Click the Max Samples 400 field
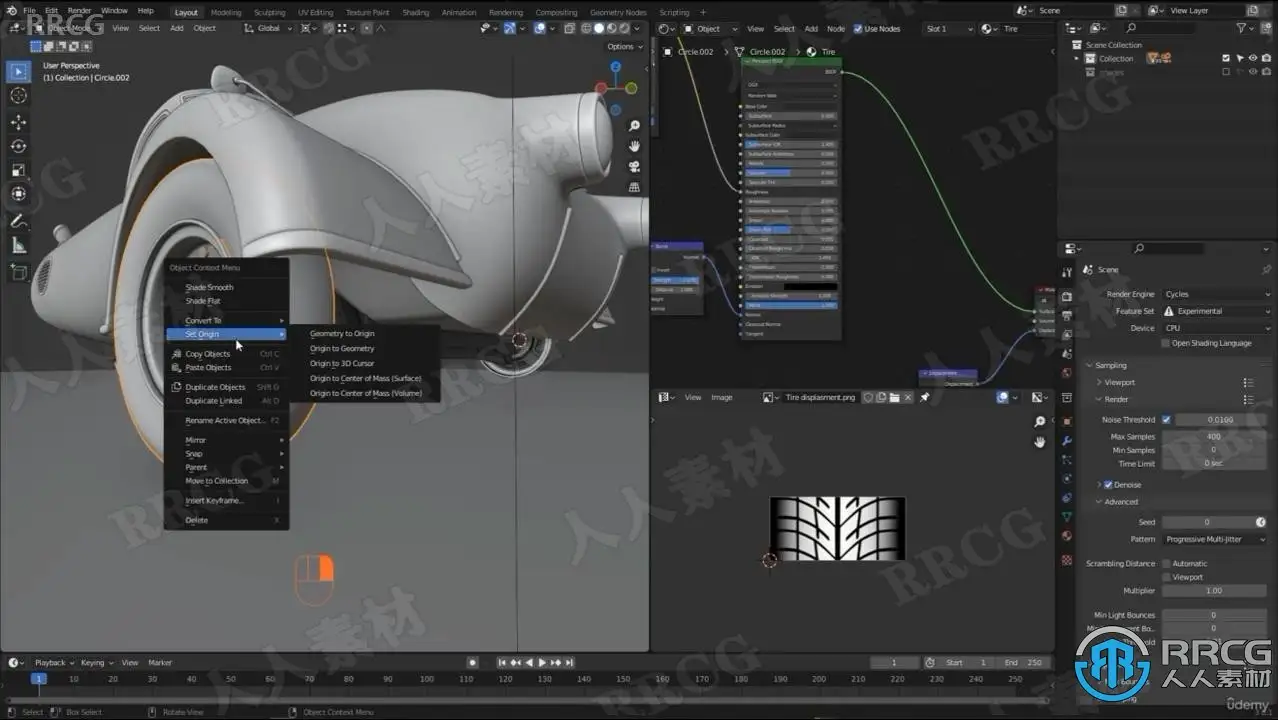Screen dimensions: 1278x720 point(1213,436)
